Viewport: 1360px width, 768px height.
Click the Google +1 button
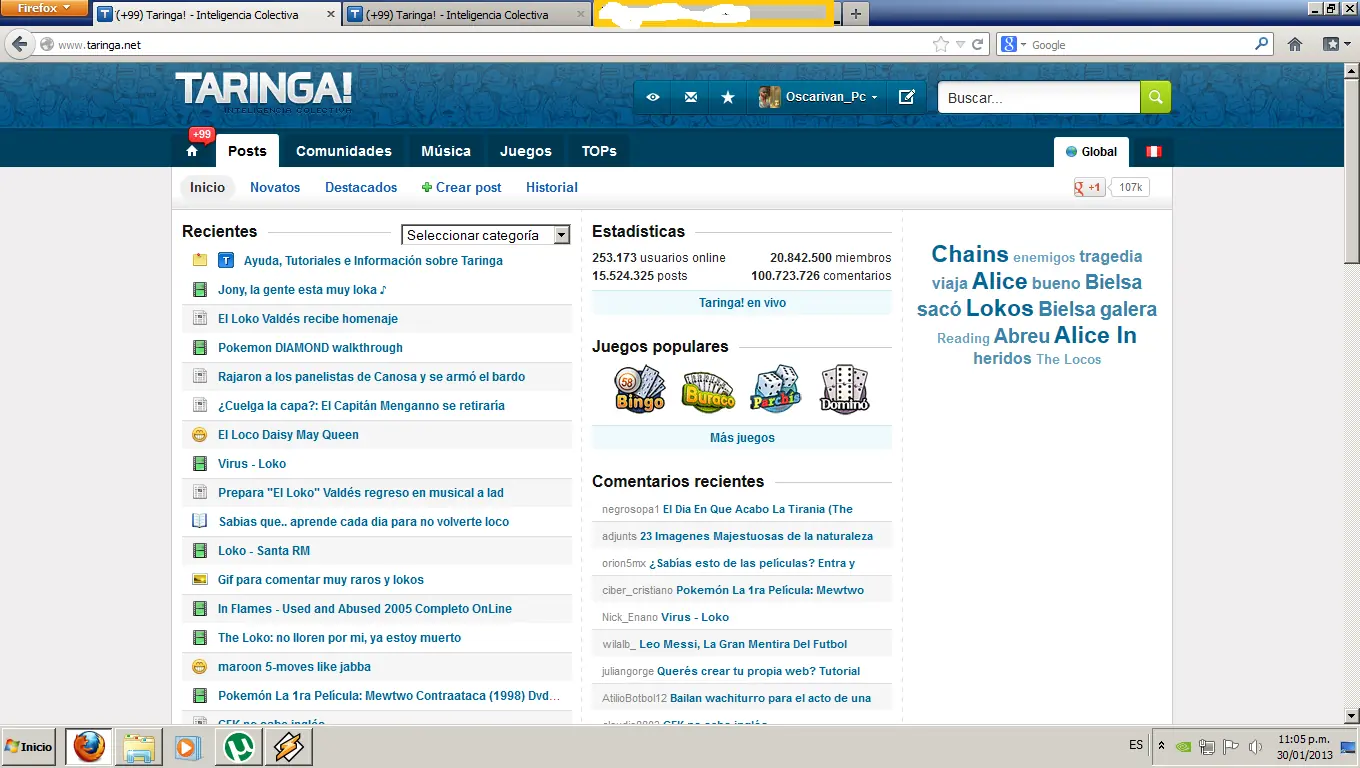[1089, 187]
